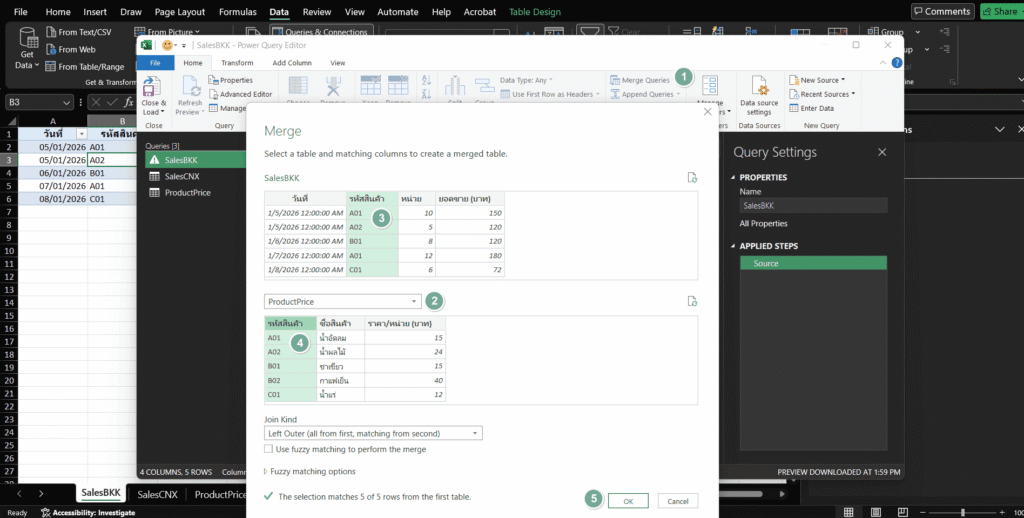Select the ราคา/หน่วย (บาท) column header
The height and width of the screenshot is (518, 1024).
404,323
